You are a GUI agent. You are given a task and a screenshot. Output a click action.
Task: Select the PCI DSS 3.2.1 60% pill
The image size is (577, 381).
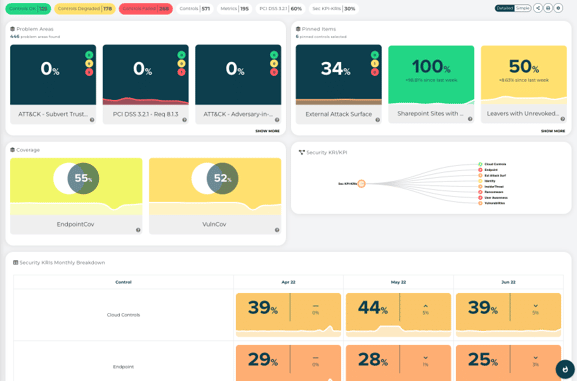pos(280,8)
